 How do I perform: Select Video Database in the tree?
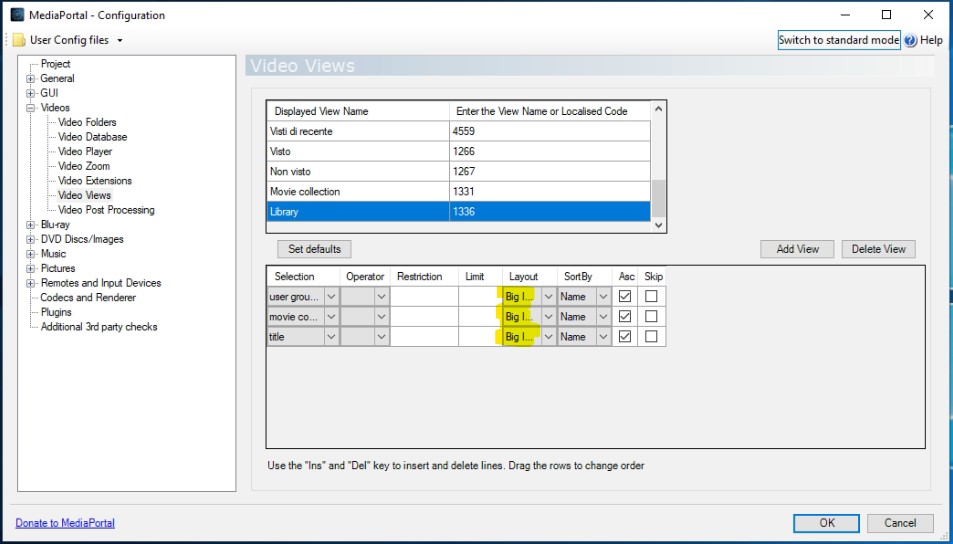(x=92, y=137)
